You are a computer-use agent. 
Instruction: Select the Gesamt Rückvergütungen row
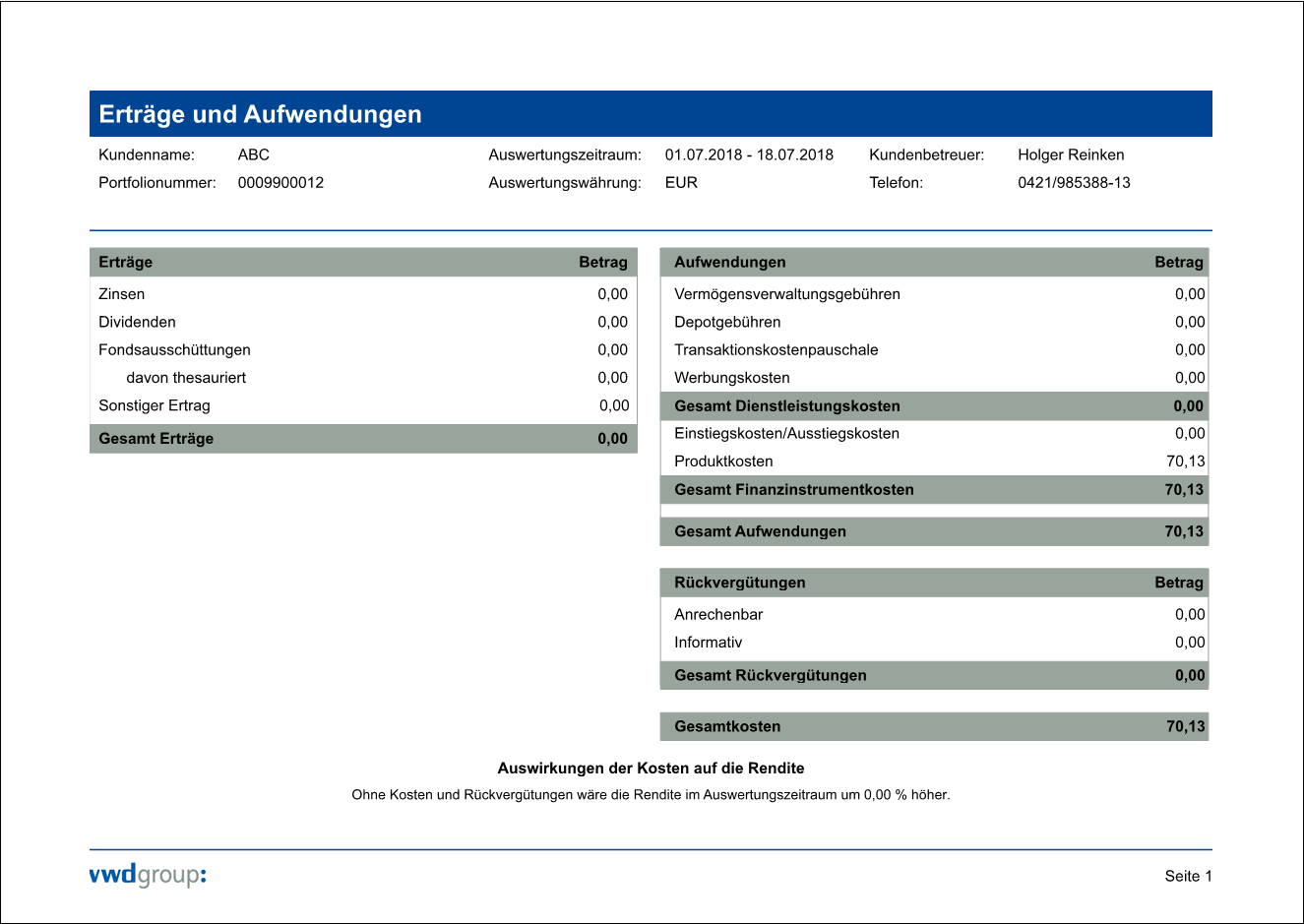pyautogui.click(x=933, y=675)
